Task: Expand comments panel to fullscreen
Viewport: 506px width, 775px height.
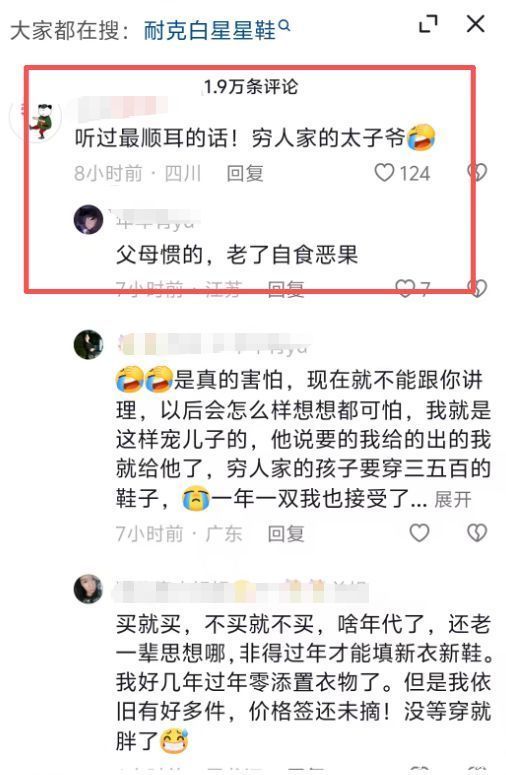Action: (x=428, y=24)
